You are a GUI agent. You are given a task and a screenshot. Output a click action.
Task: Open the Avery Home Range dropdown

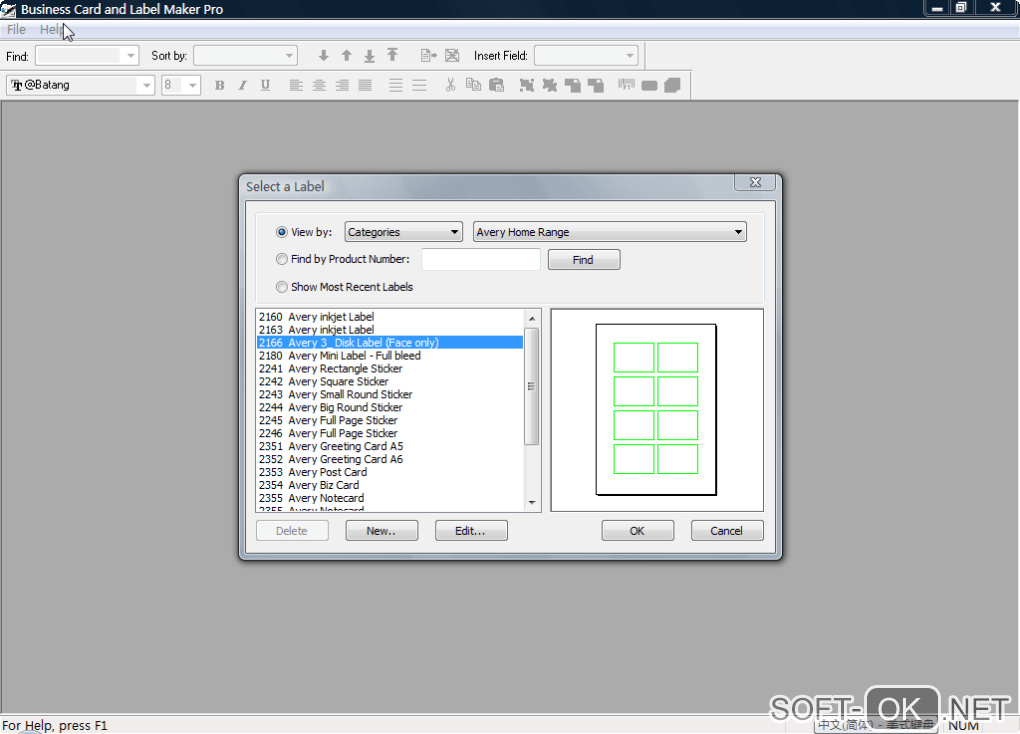610,232
